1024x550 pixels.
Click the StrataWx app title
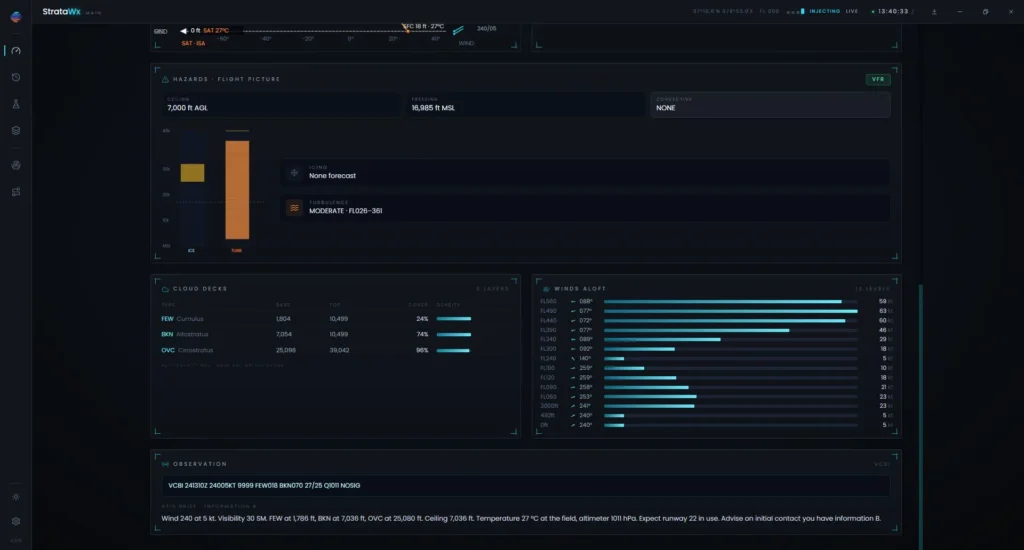61,12
